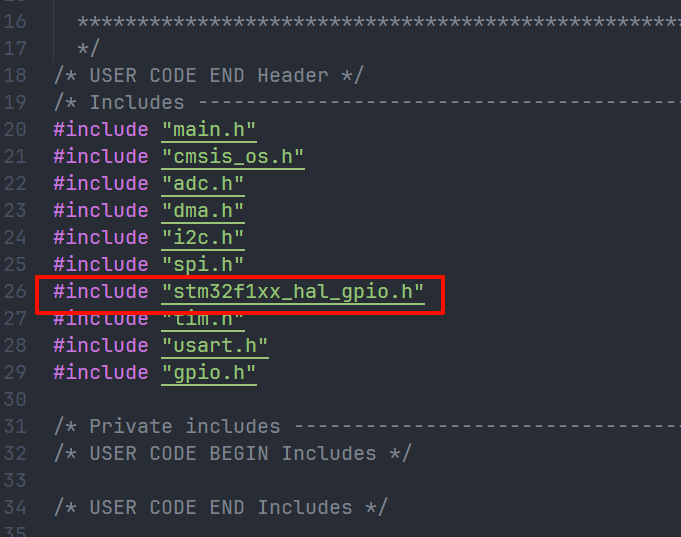Select line number 26 in the gutter

pyautogui.click(x=15, y=291)
